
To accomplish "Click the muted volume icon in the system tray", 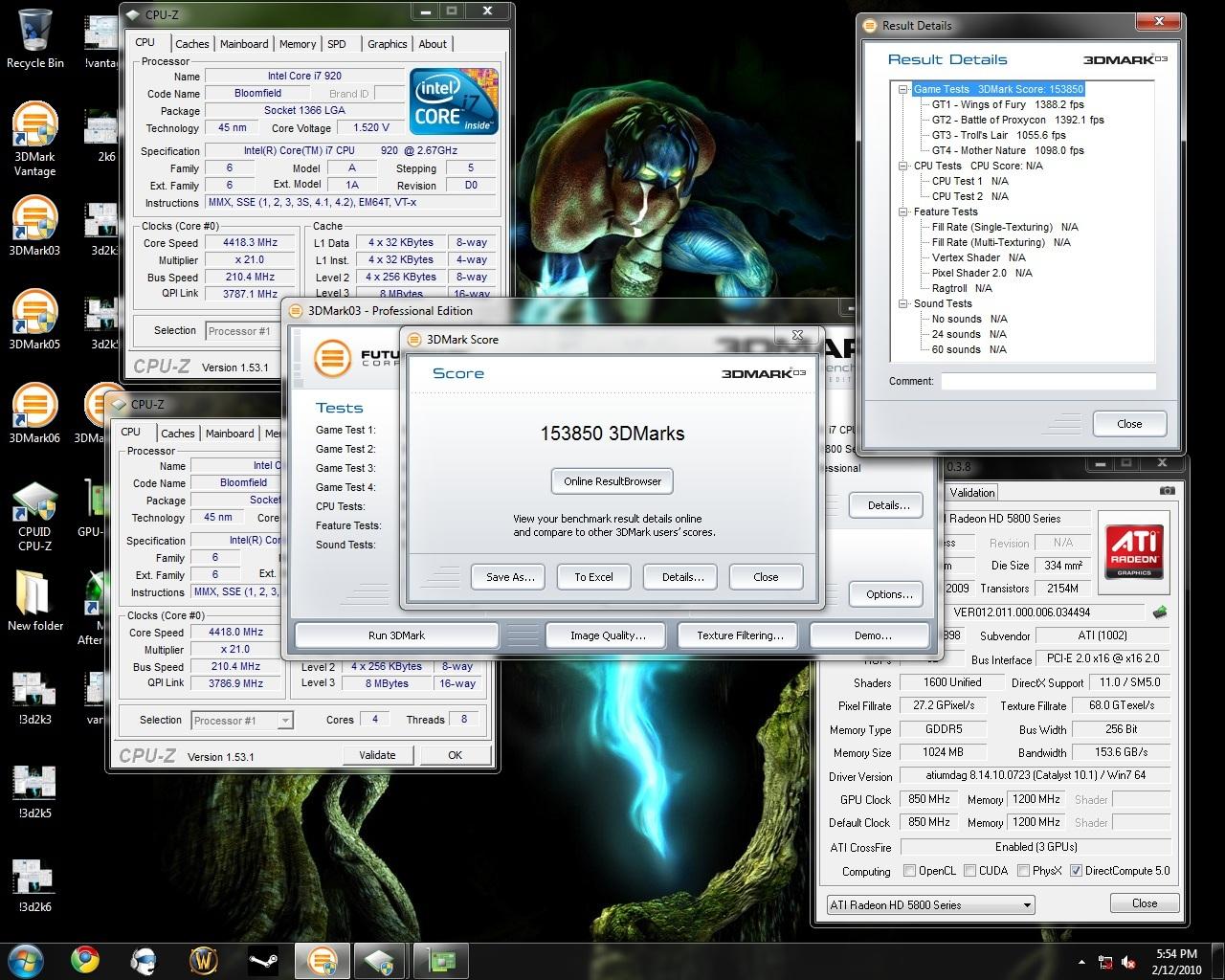I will click(1128, 961).
